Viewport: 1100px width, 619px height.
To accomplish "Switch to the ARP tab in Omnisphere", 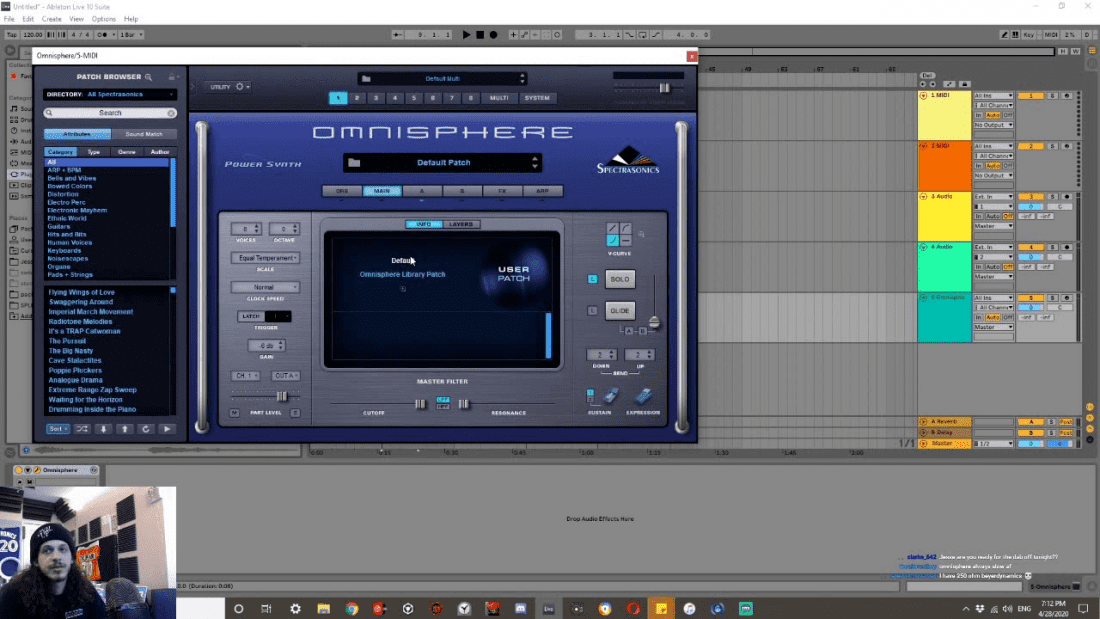I will pos(542,191).
